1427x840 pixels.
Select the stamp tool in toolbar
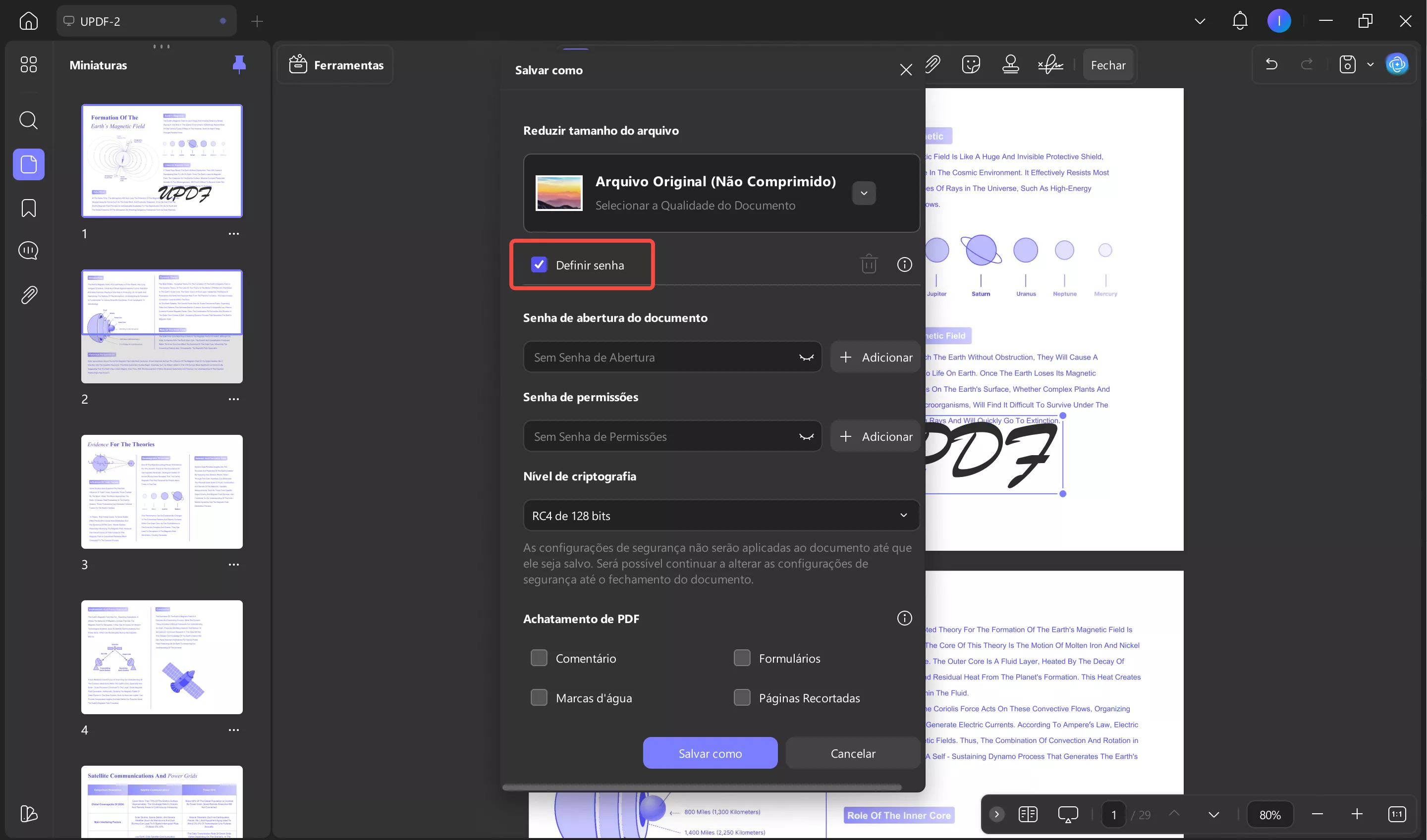[1010, 64]
